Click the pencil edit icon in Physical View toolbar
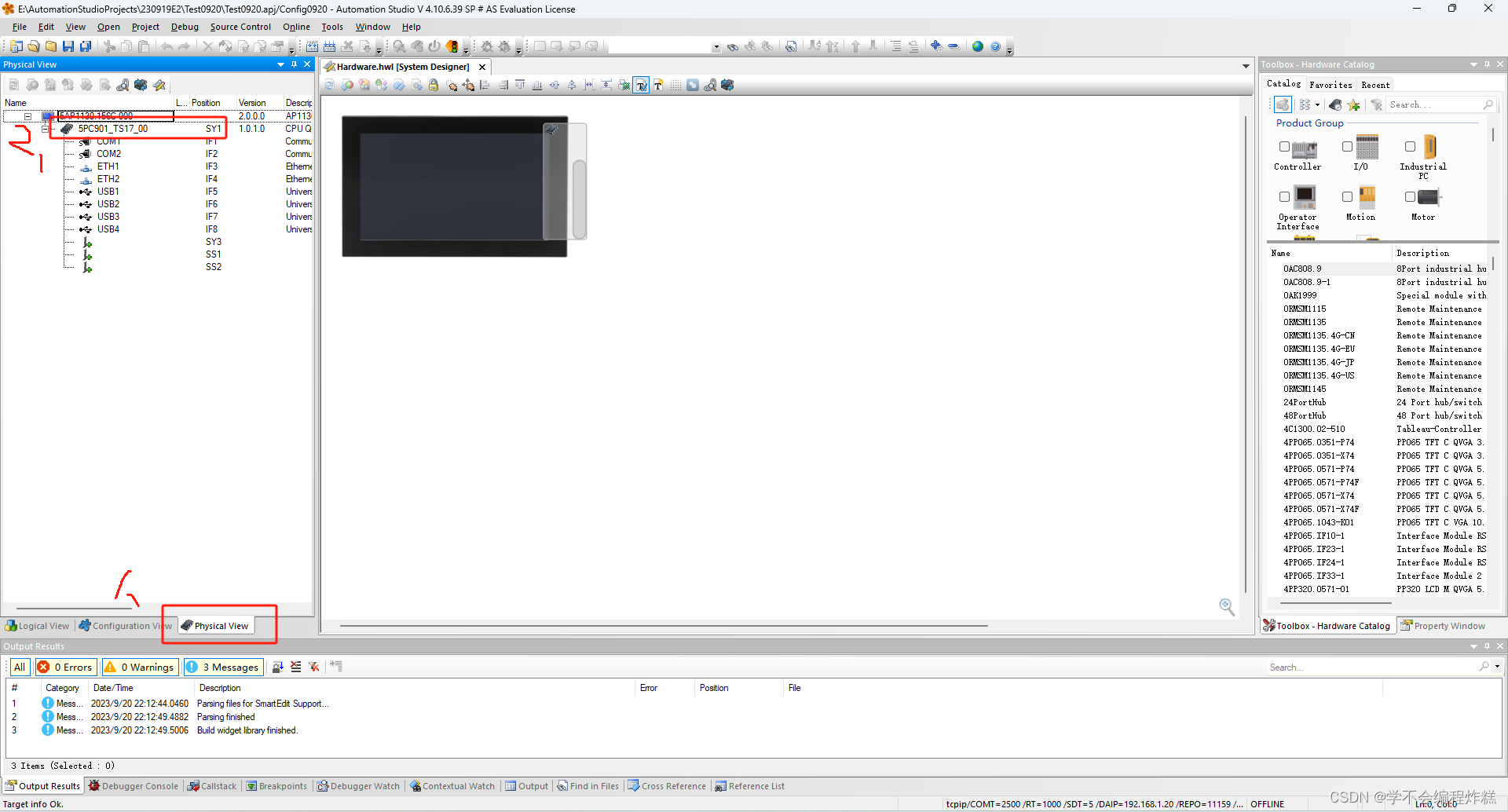 pyautogui.click(x=159, y=85)
